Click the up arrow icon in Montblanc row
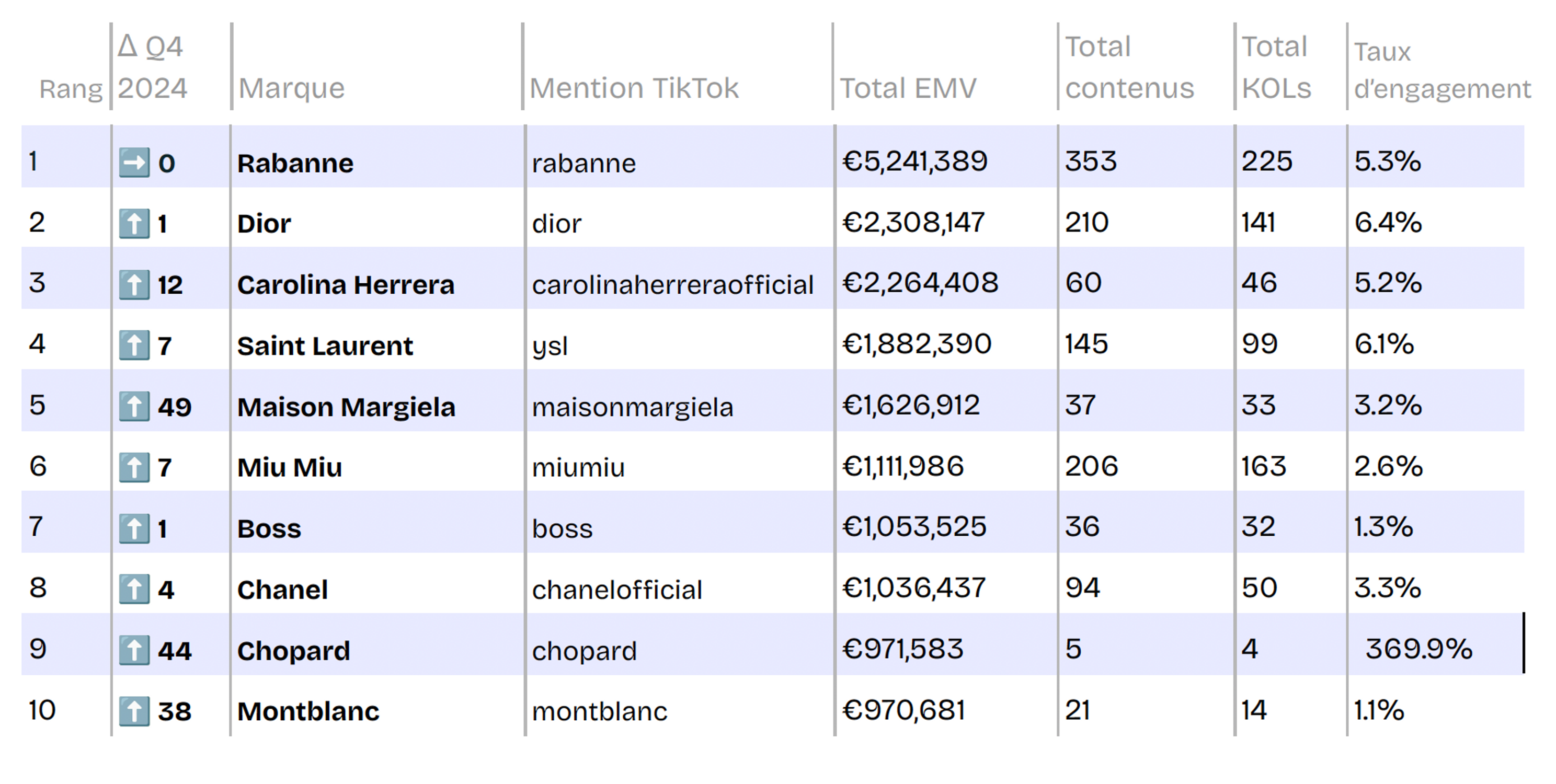 pyautogui.click(x=134, y=711)
